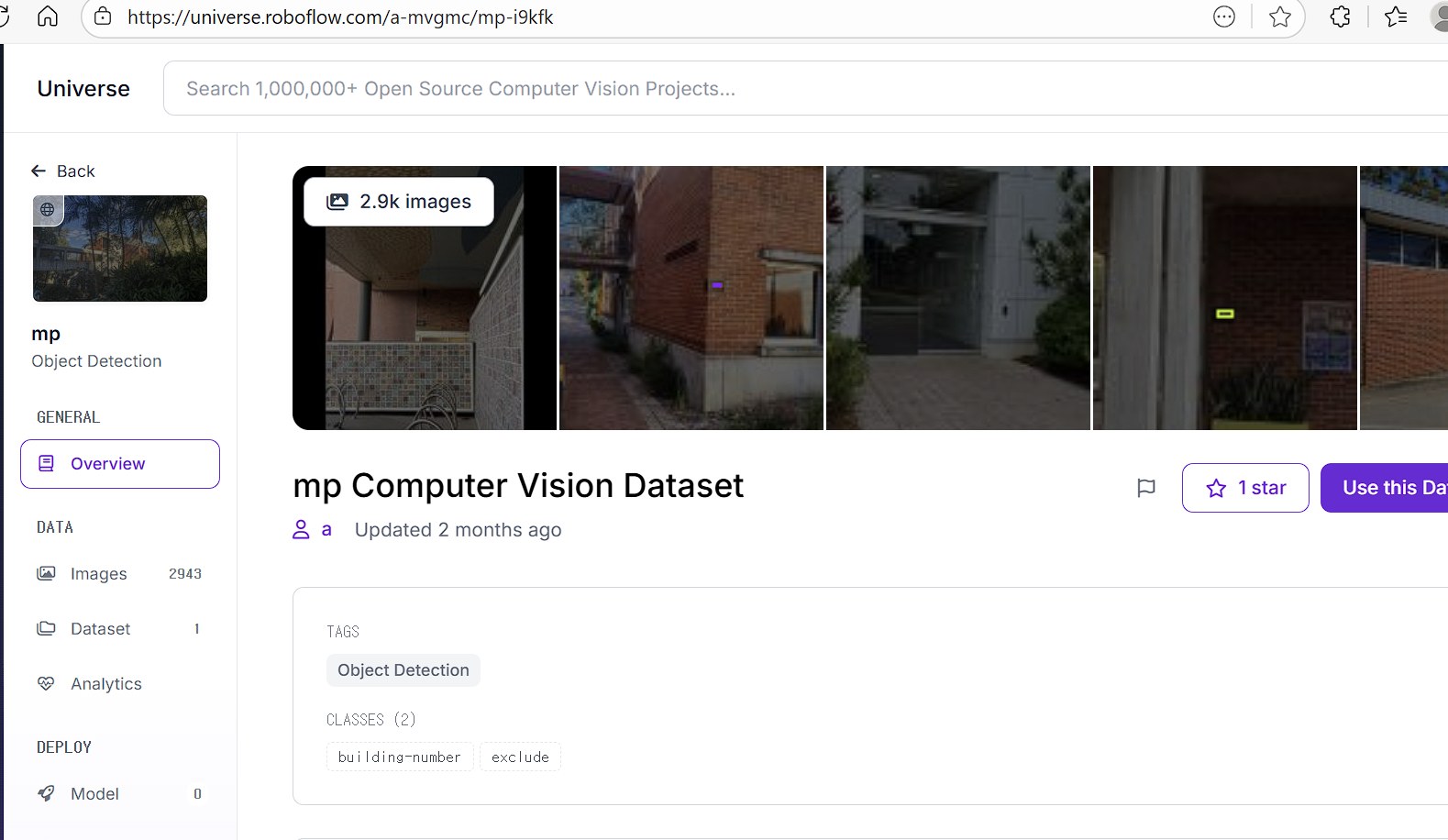The width and height of the screenshot is (1448, 840).
Task: Star the dataset with 1 star button
Action: tap(1244, 488)
